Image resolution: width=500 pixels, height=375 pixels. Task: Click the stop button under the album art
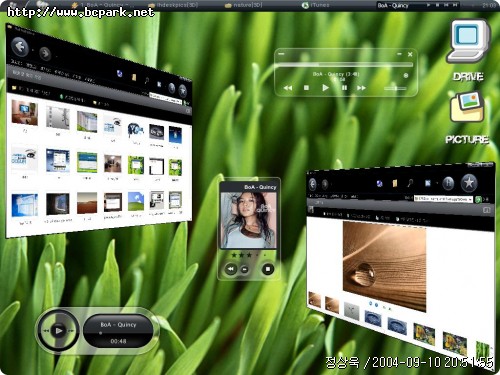268,269
